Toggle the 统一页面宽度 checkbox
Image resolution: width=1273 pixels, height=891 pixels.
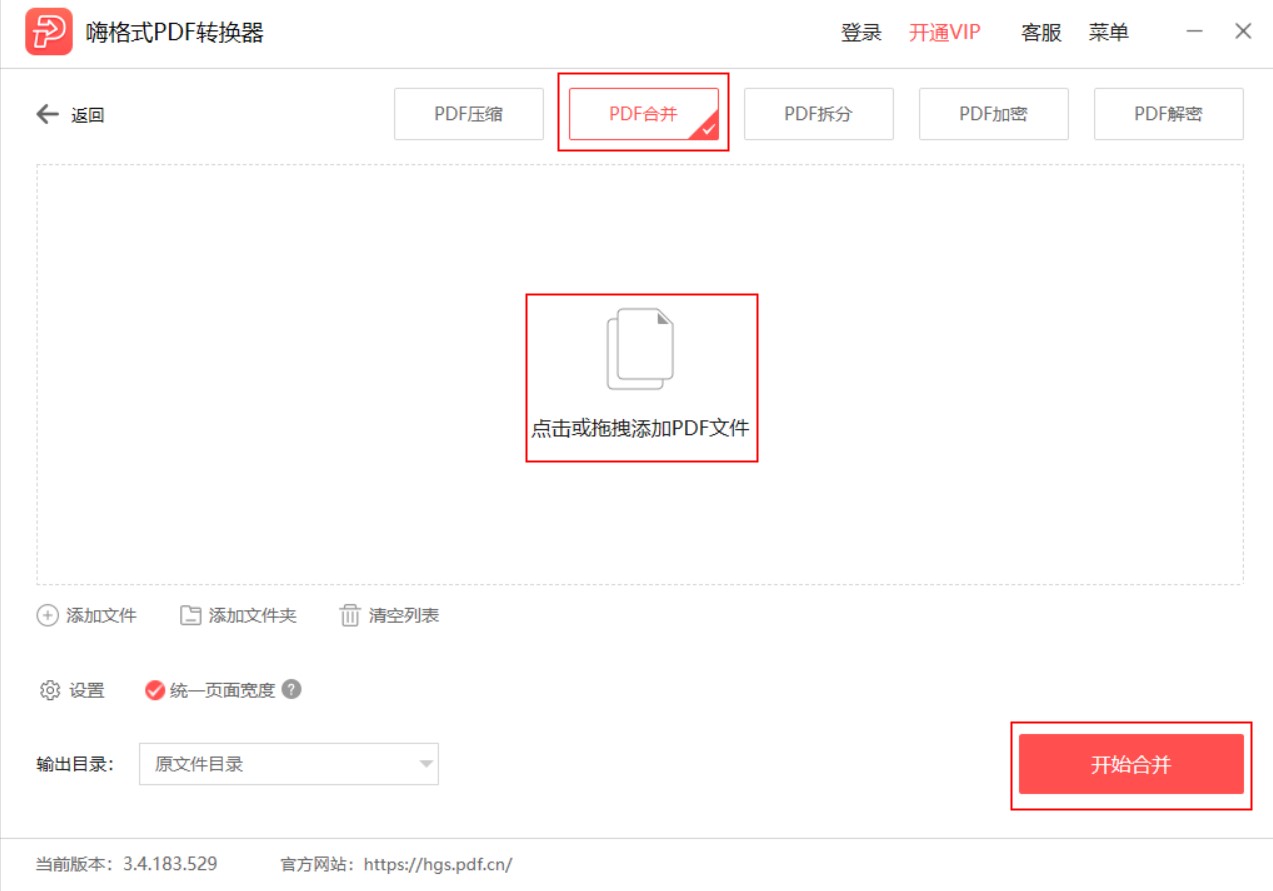coord(155,690)
